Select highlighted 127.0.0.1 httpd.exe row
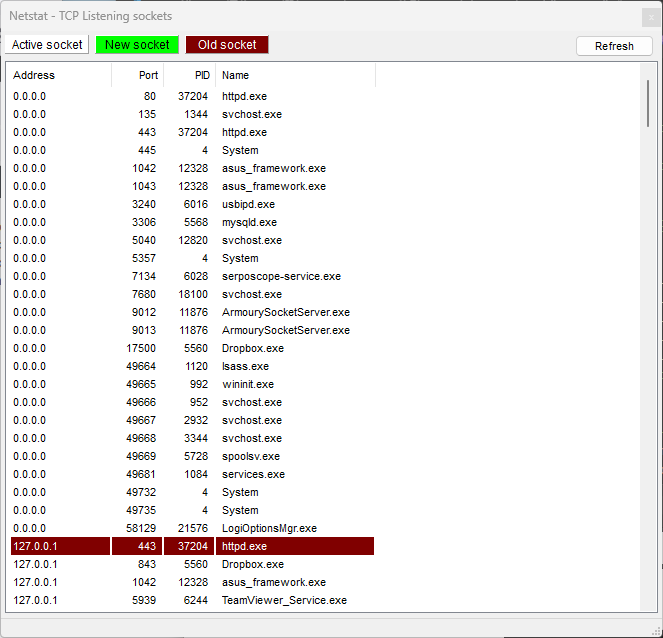This screenshot has height=638, width=663. [192, 546]
